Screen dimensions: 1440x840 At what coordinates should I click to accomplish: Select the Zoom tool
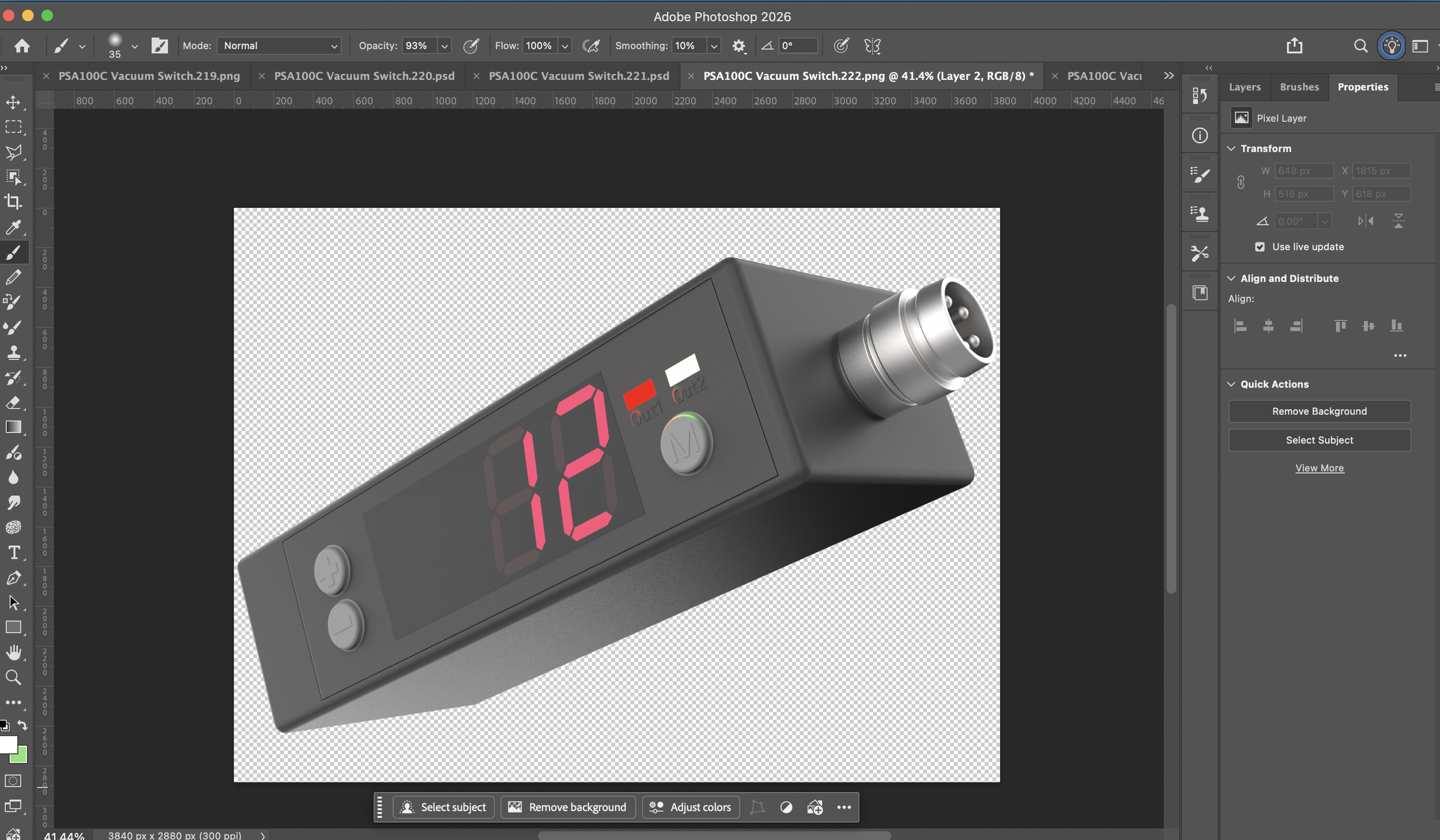coord(14,678)
